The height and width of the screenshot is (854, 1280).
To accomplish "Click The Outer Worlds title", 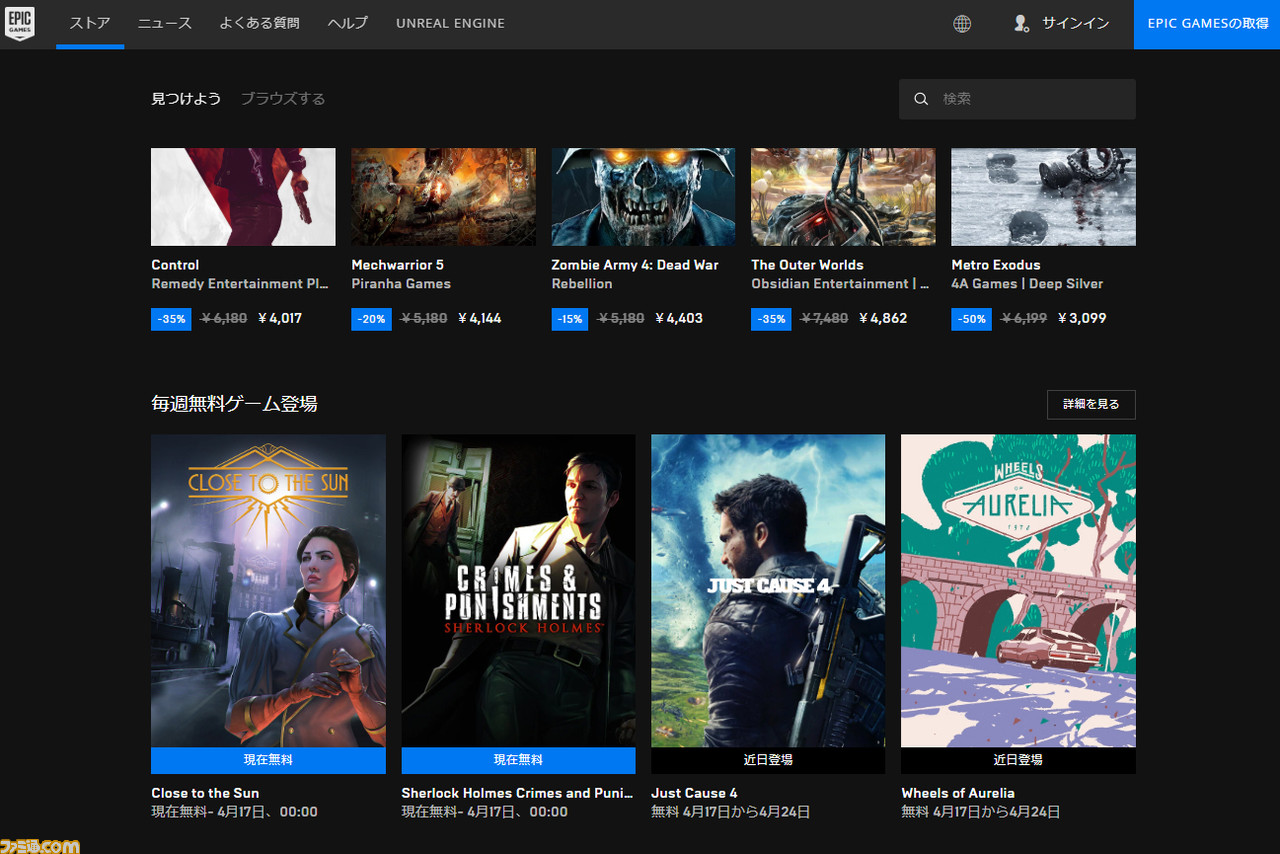I will (807, 265).
